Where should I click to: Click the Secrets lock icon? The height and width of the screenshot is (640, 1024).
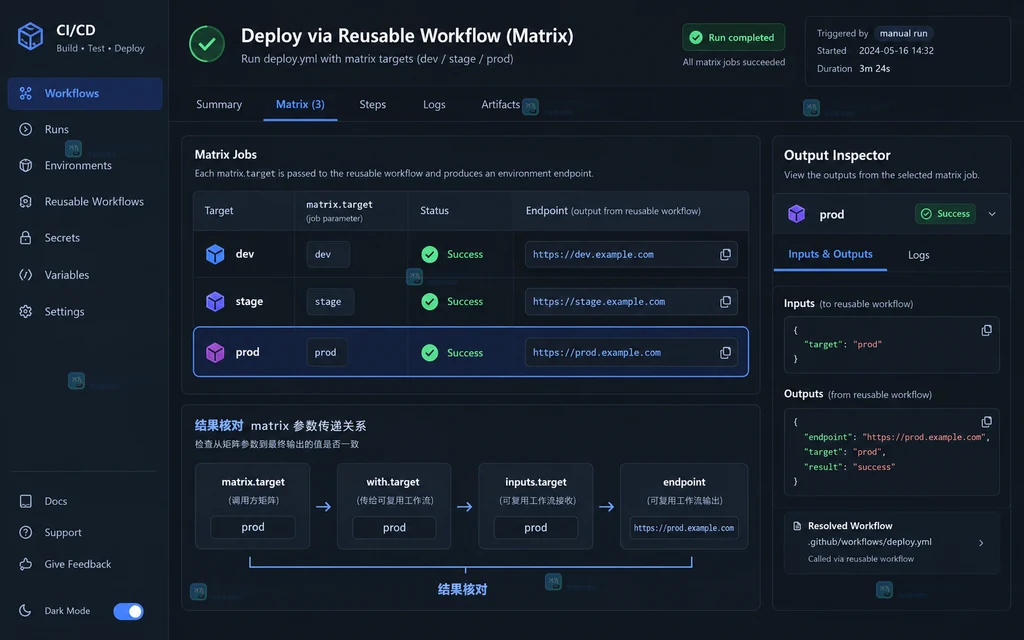pos(25,238)
